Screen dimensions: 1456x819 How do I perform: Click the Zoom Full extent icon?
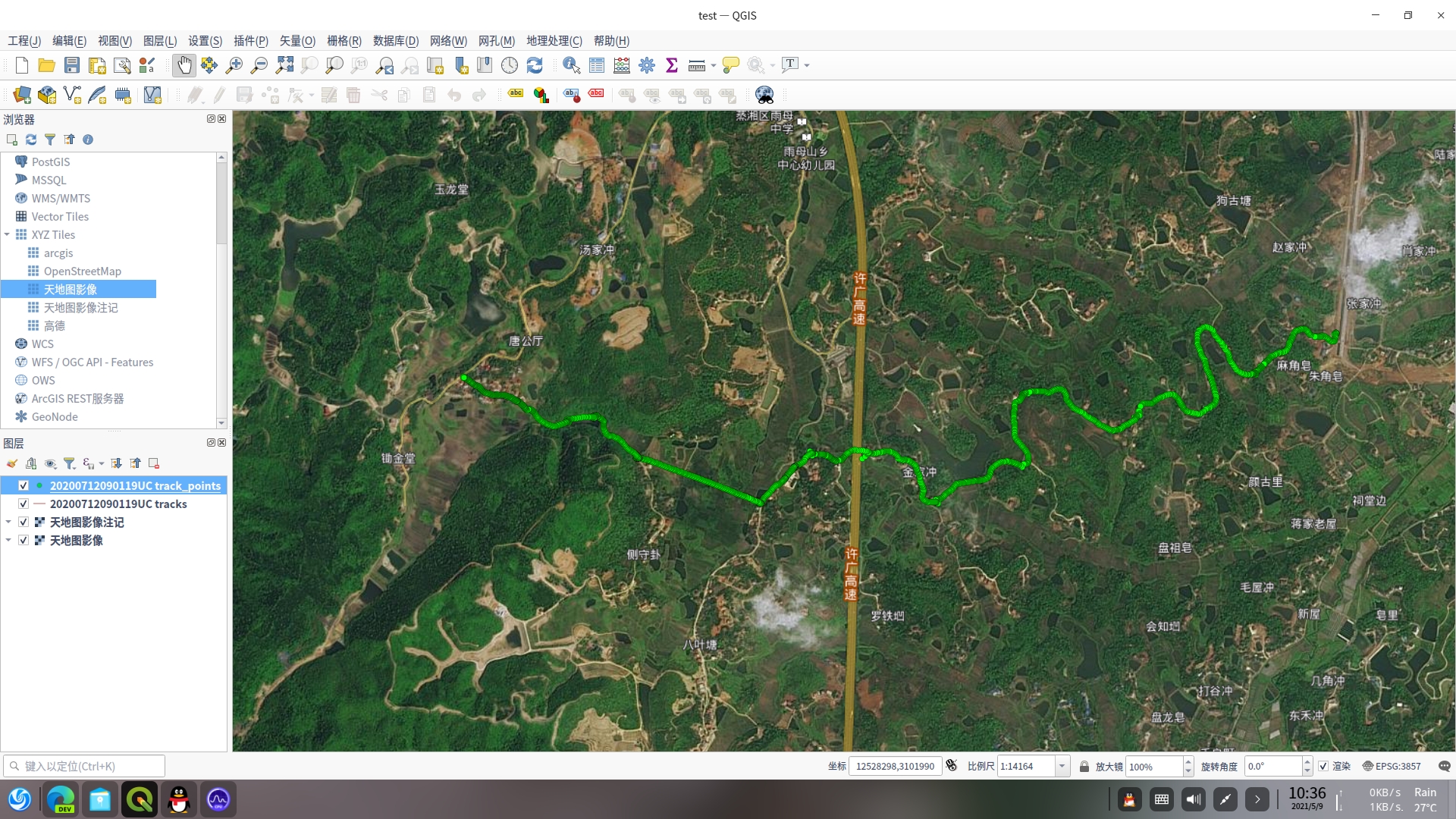click(x=284, y=65)
